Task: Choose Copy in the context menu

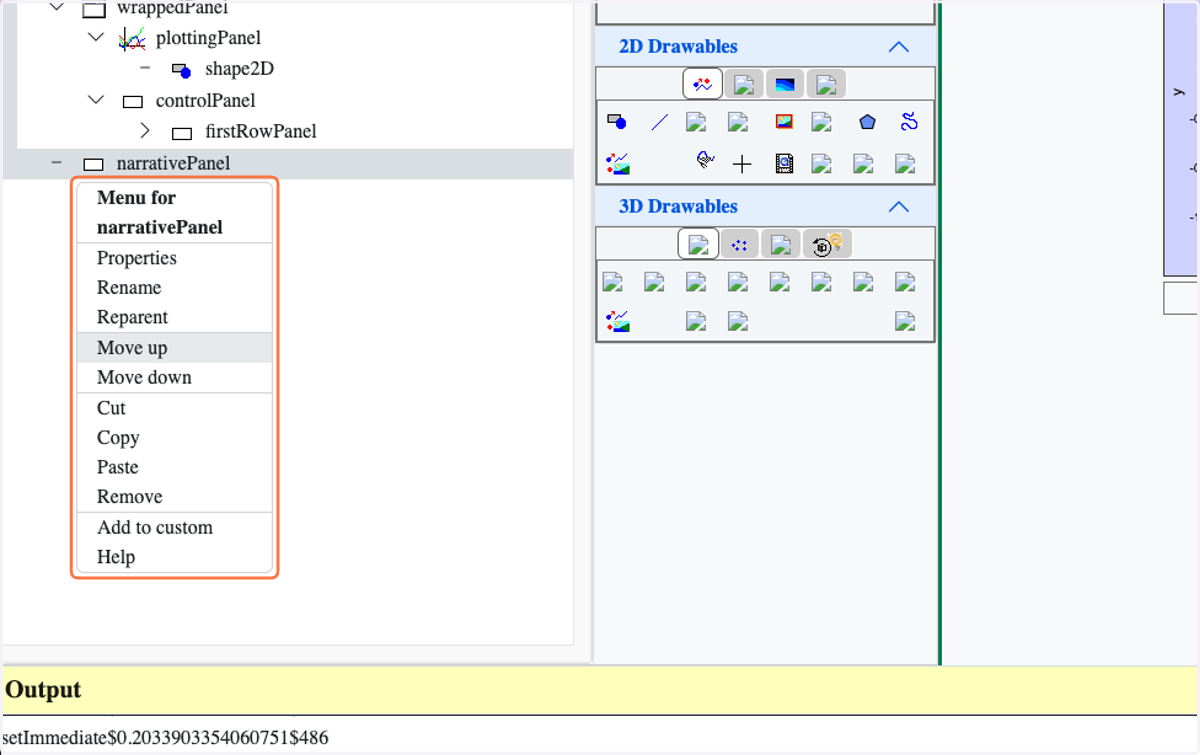Action: point(174,438)
